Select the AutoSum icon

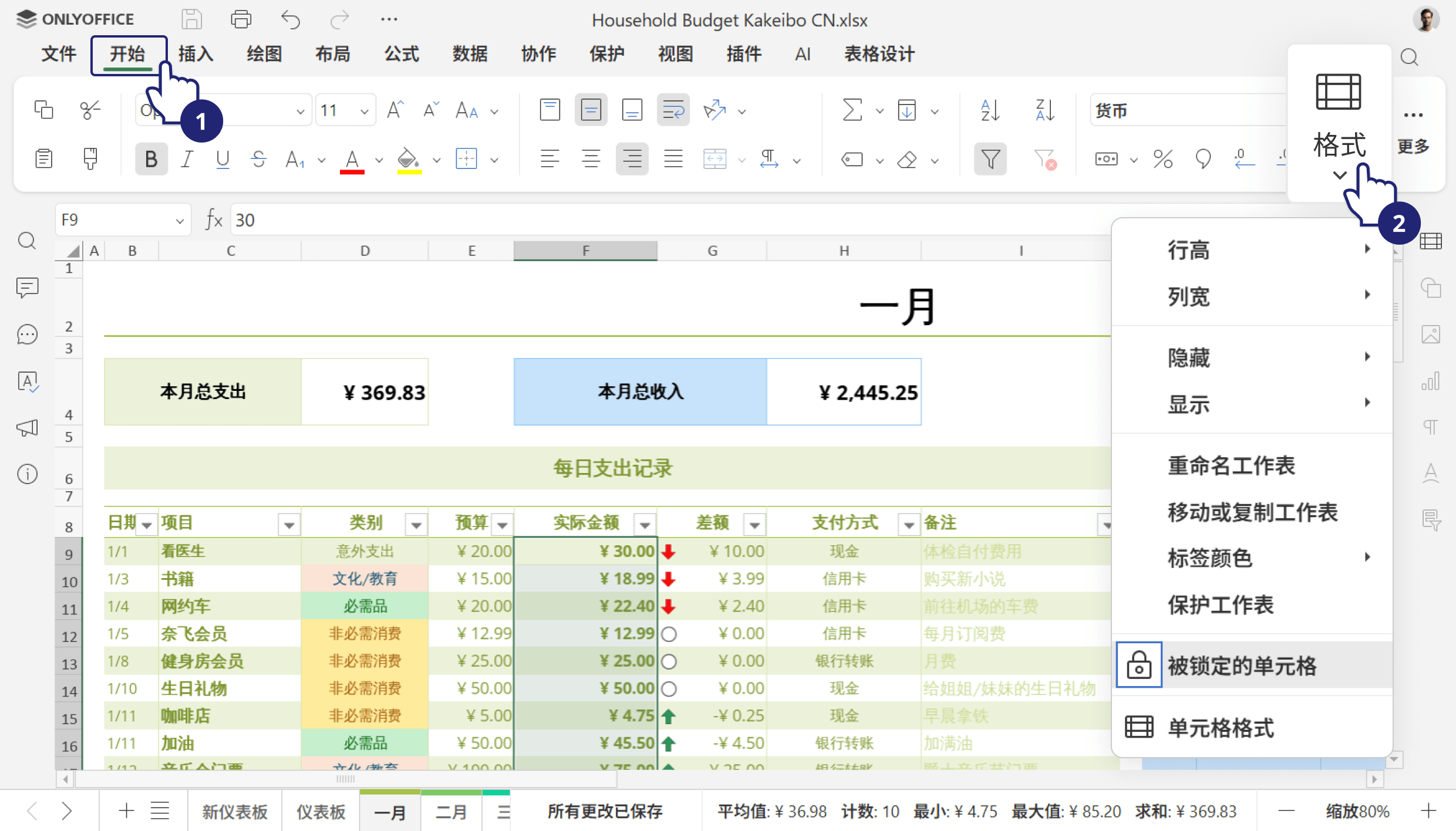tap(851, 110)
